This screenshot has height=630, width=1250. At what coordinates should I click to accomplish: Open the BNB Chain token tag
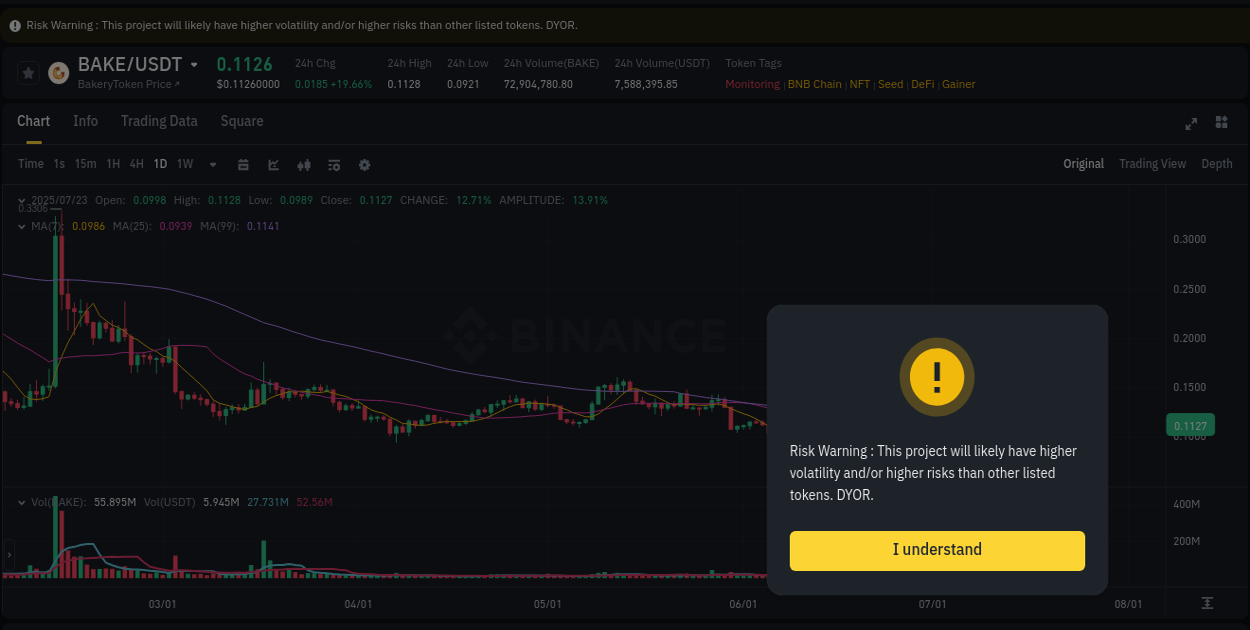coord(814,84)
